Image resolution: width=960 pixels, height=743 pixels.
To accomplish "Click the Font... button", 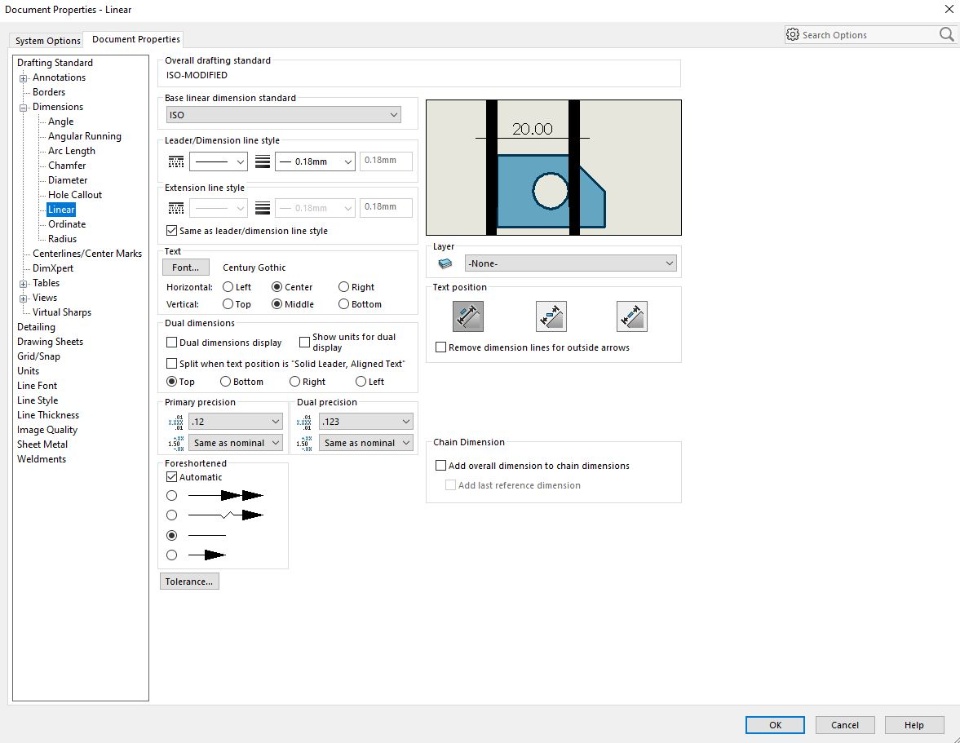I will [186, 267].
